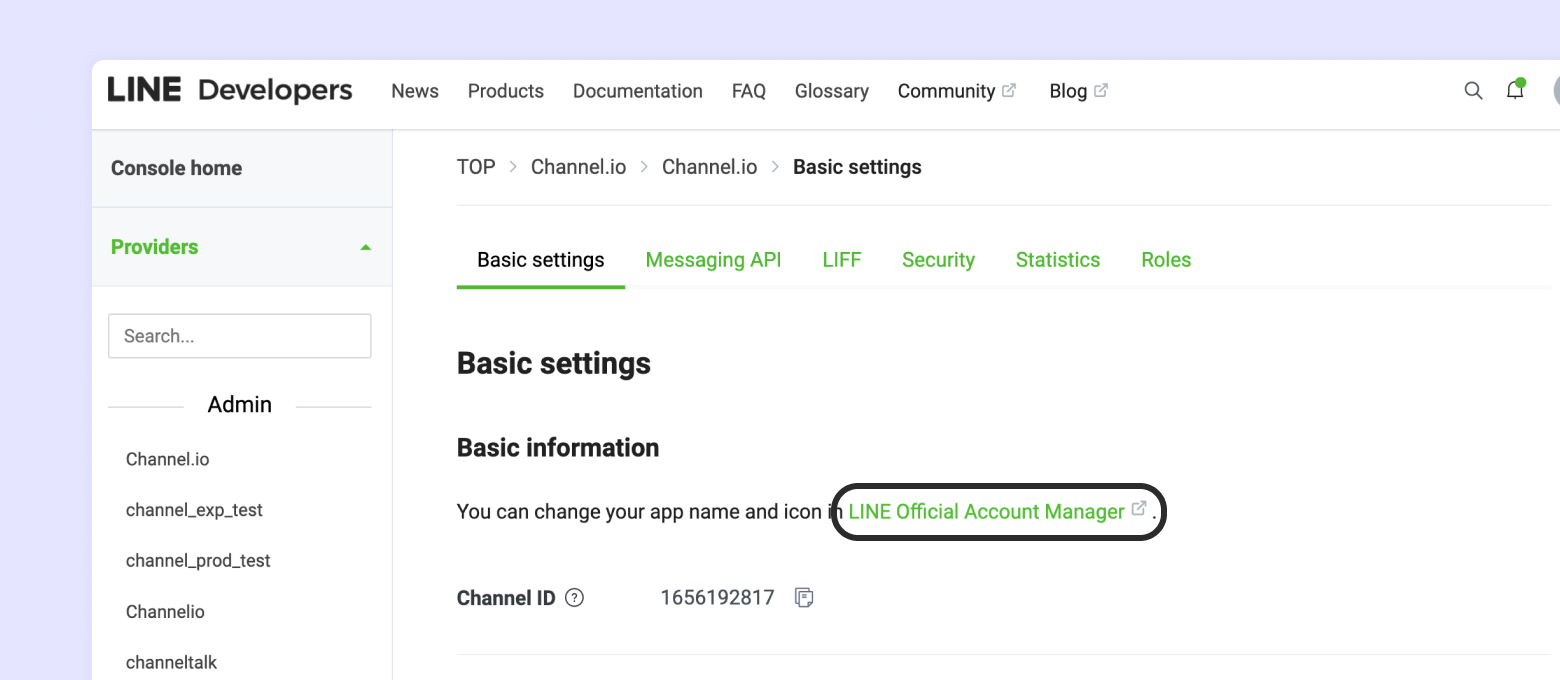Viewport: 1560px width, 680px height.
Task: Select channel_exp_test provider
Action: 194,510
